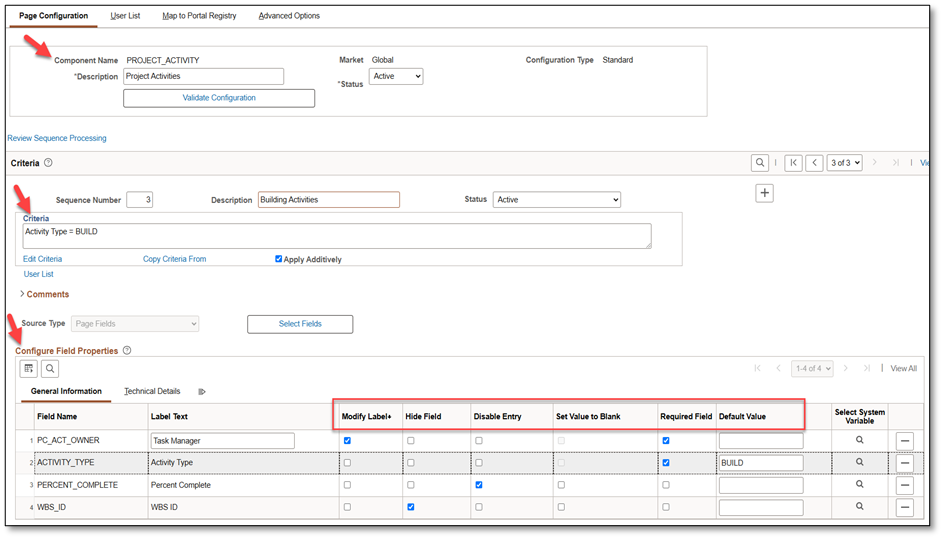Click the PERCENT_COMPLETE field name cell
This screenshot has height=539, width=943.
(x=78, y=485)
